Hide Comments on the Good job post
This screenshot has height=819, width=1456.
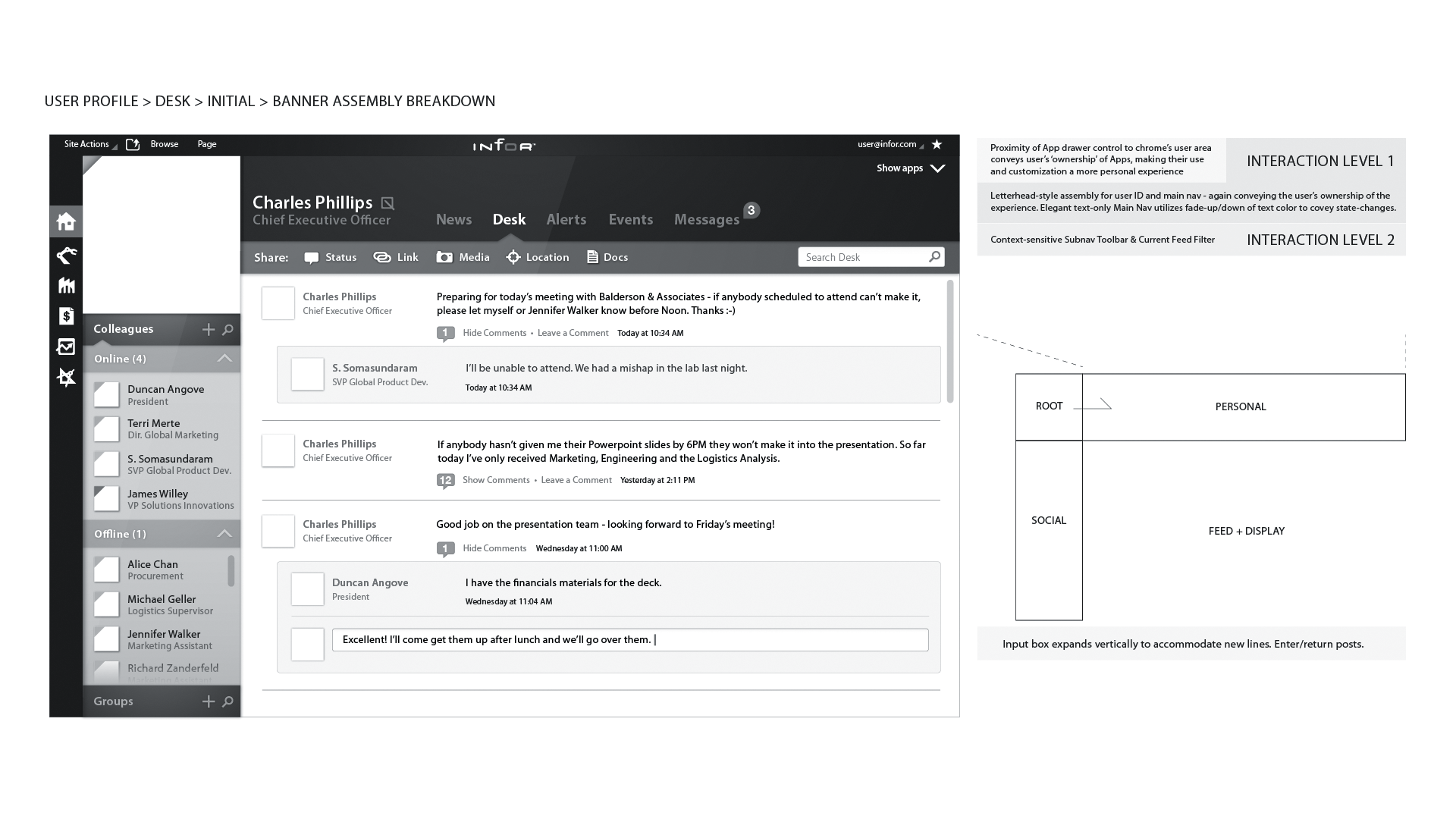point(494,548)
